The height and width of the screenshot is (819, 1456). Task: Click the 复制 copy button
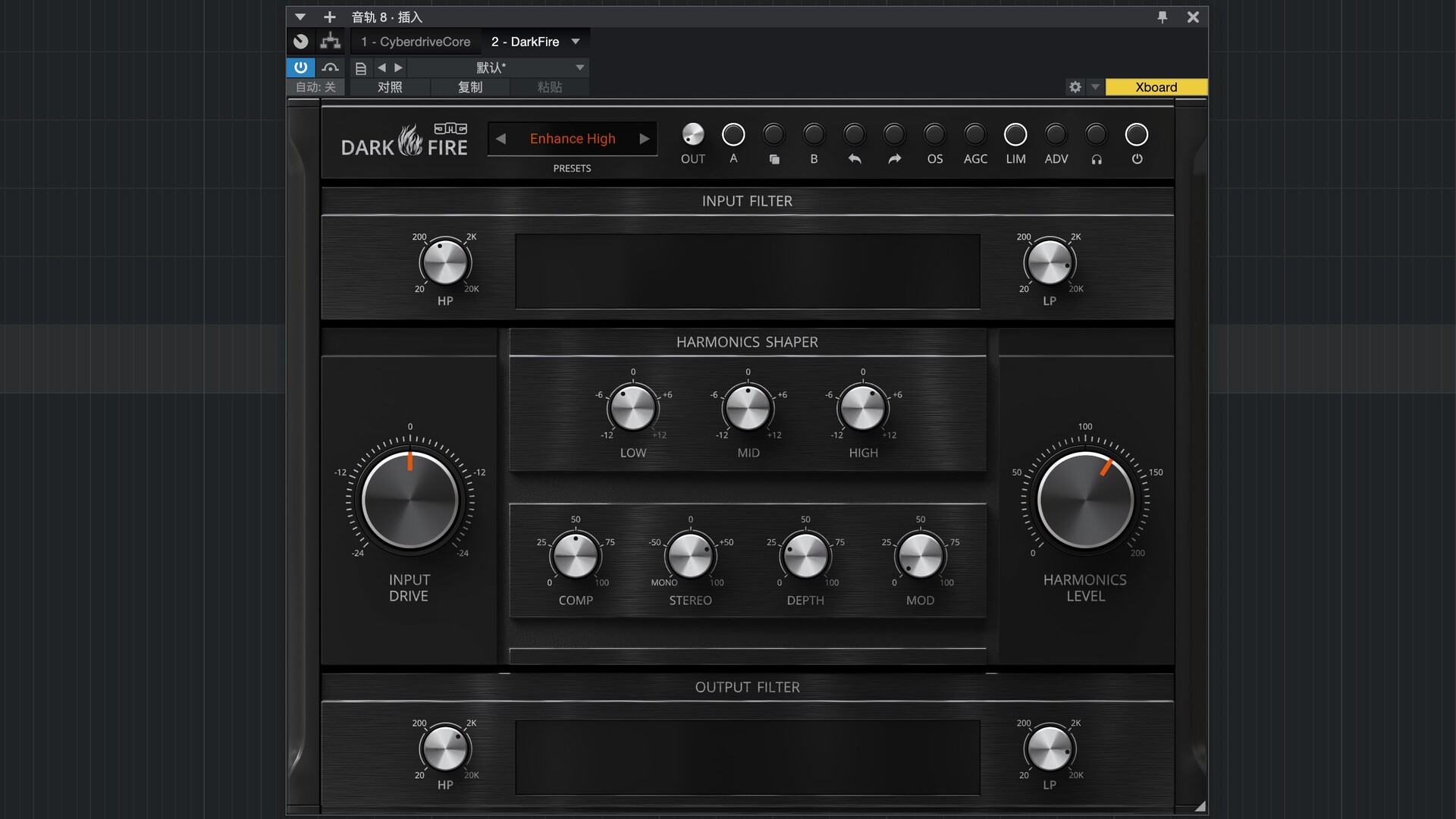pos(470,87)
